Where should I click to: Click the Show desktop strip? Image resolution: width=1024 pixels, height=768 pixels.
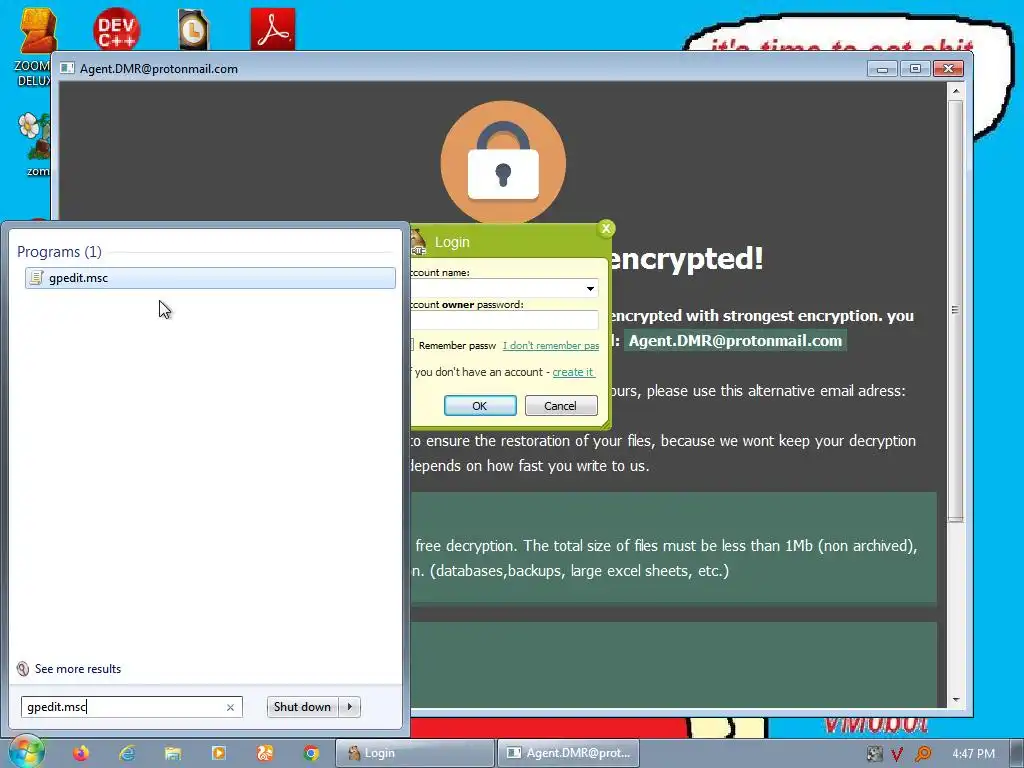pos(1017,753)
